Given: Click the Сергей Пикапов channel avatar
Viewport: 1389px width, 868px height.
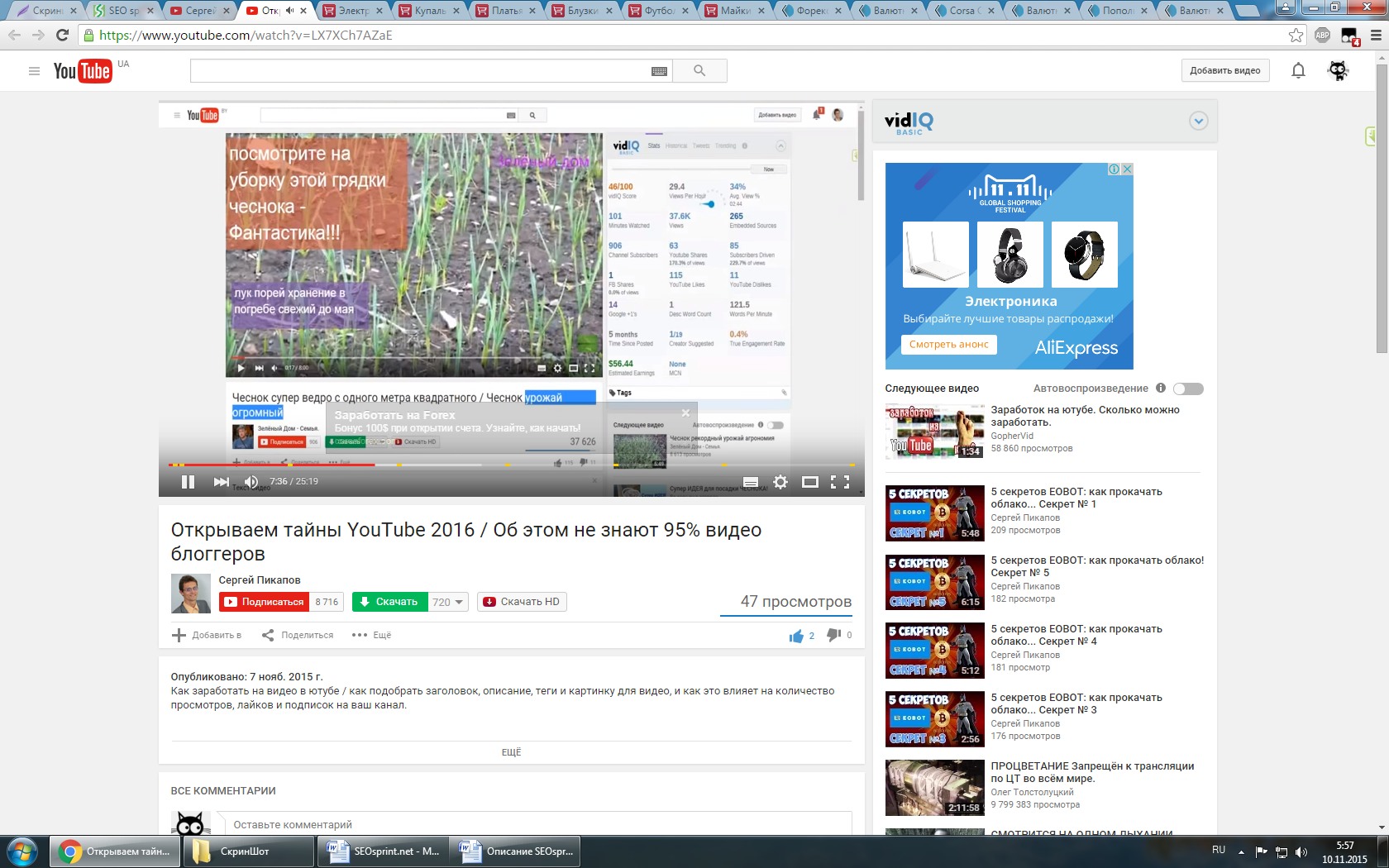Looking at the screenshot, I should (x=191, y=594).
